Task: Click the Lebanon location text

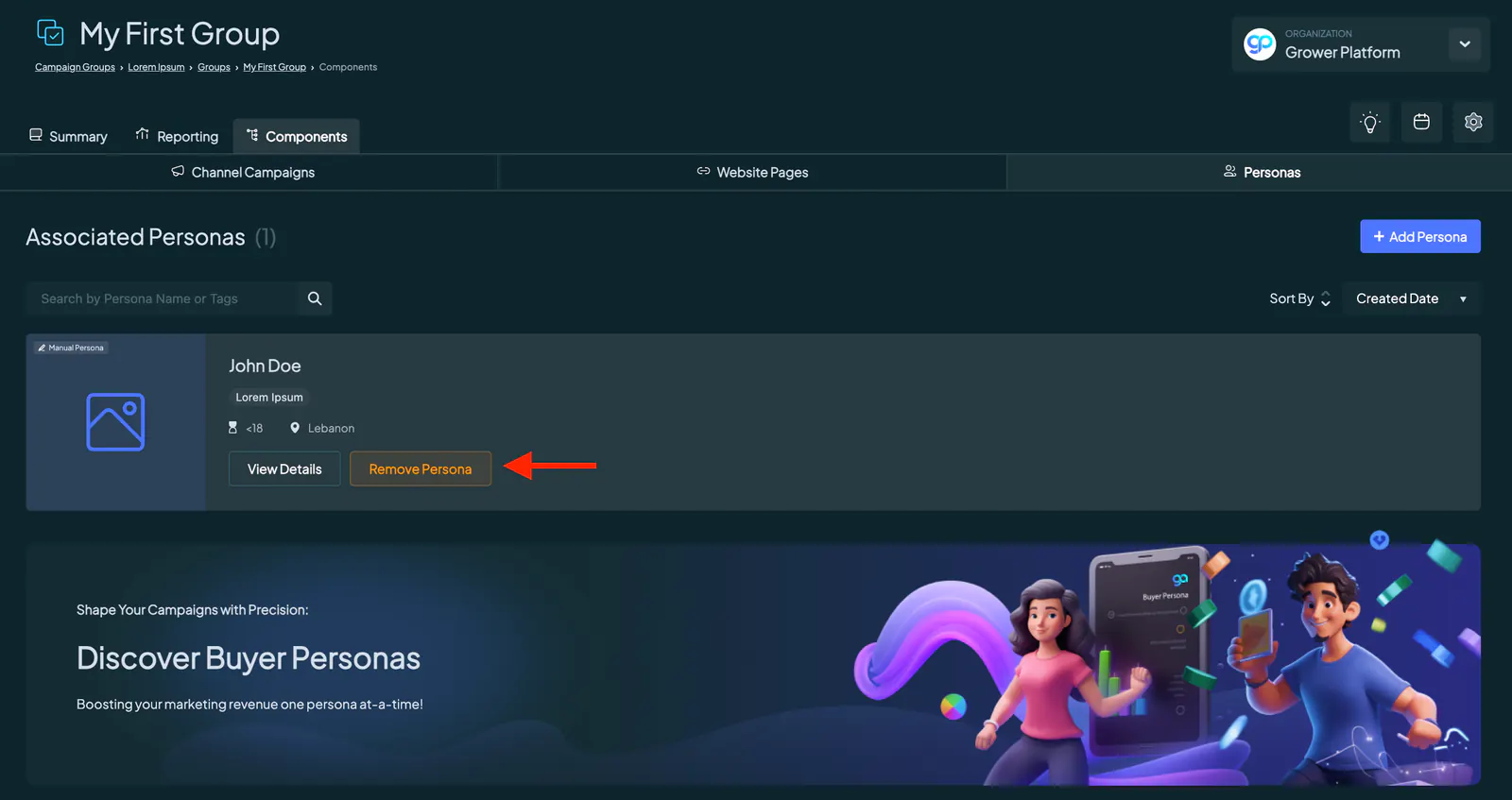Action: tap(331, 428)
